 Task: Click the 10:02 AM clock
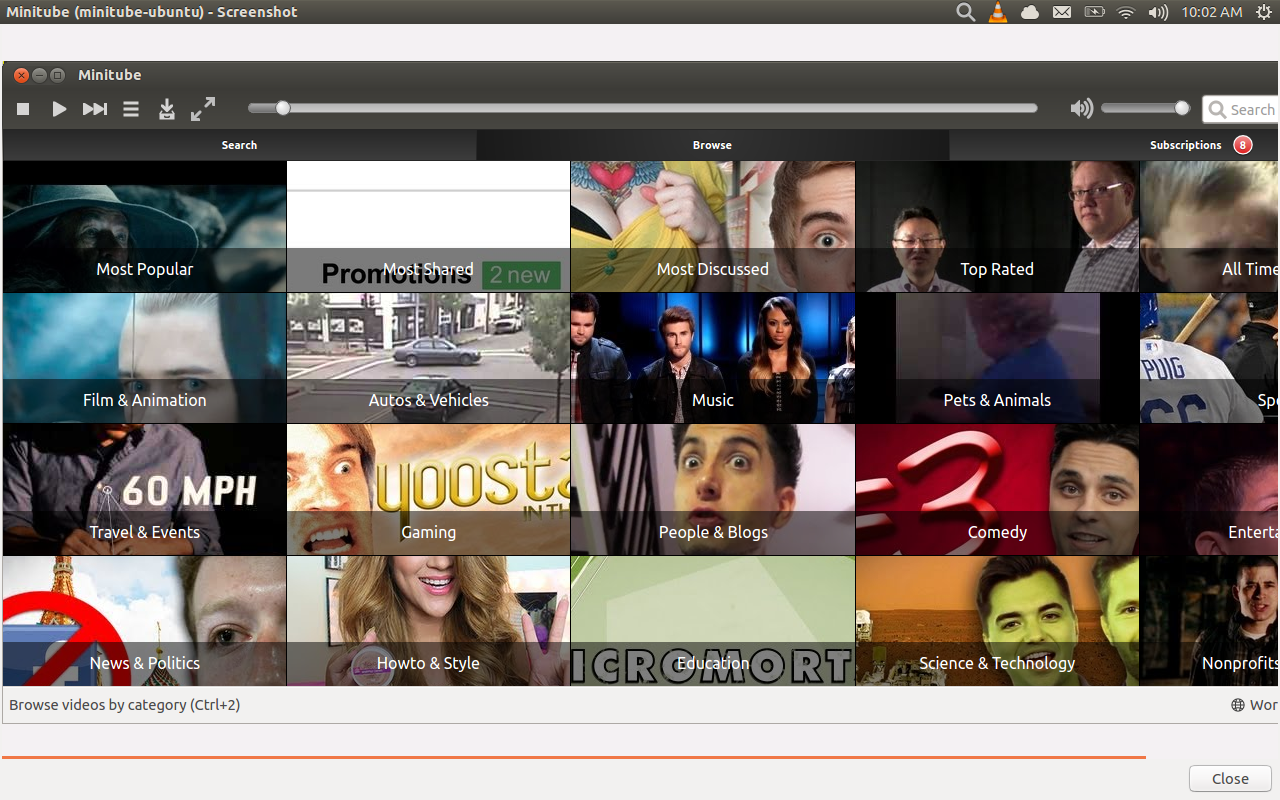pyautogui.click(x=1212, y=12)
